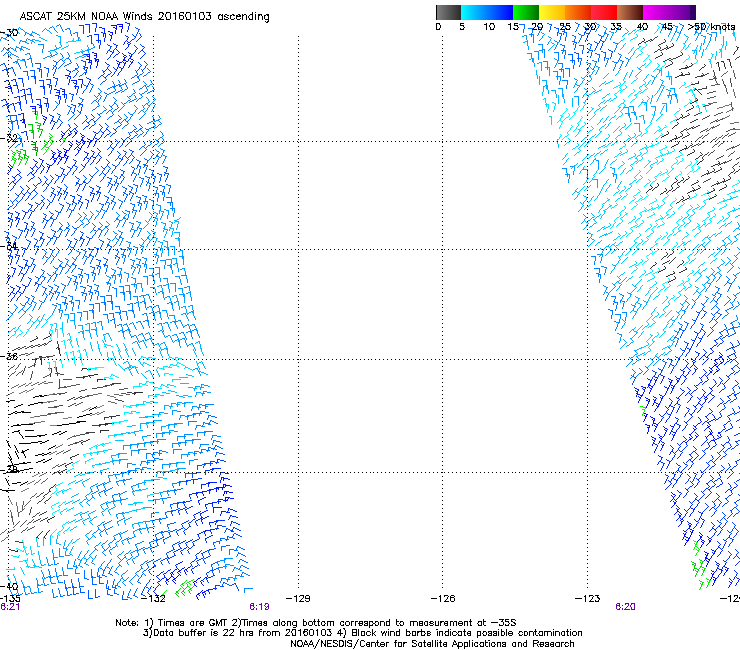Click the -36 latitude label

9,356
